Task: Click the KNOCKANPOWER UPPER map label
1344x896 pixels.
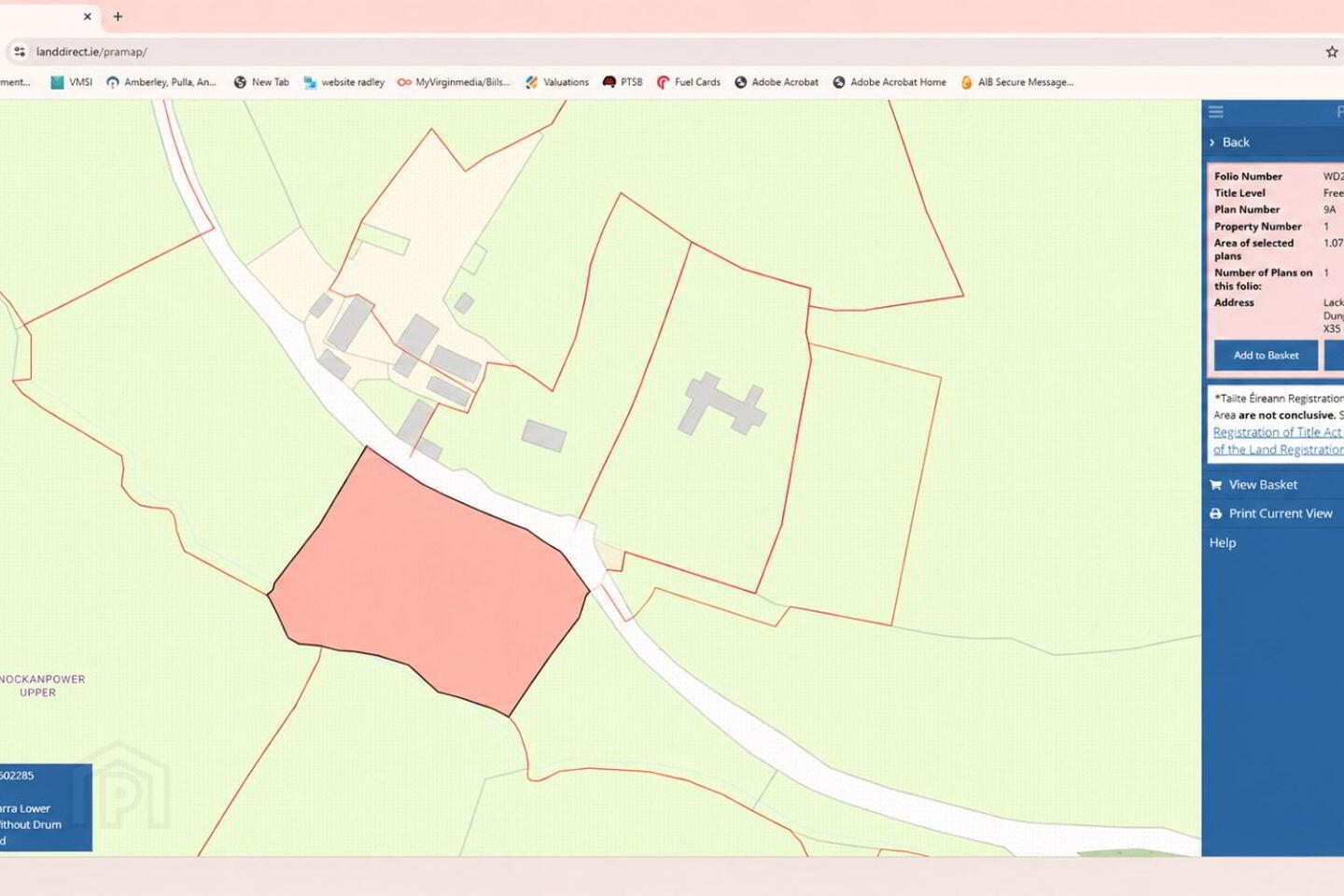Action: [42, 685]
